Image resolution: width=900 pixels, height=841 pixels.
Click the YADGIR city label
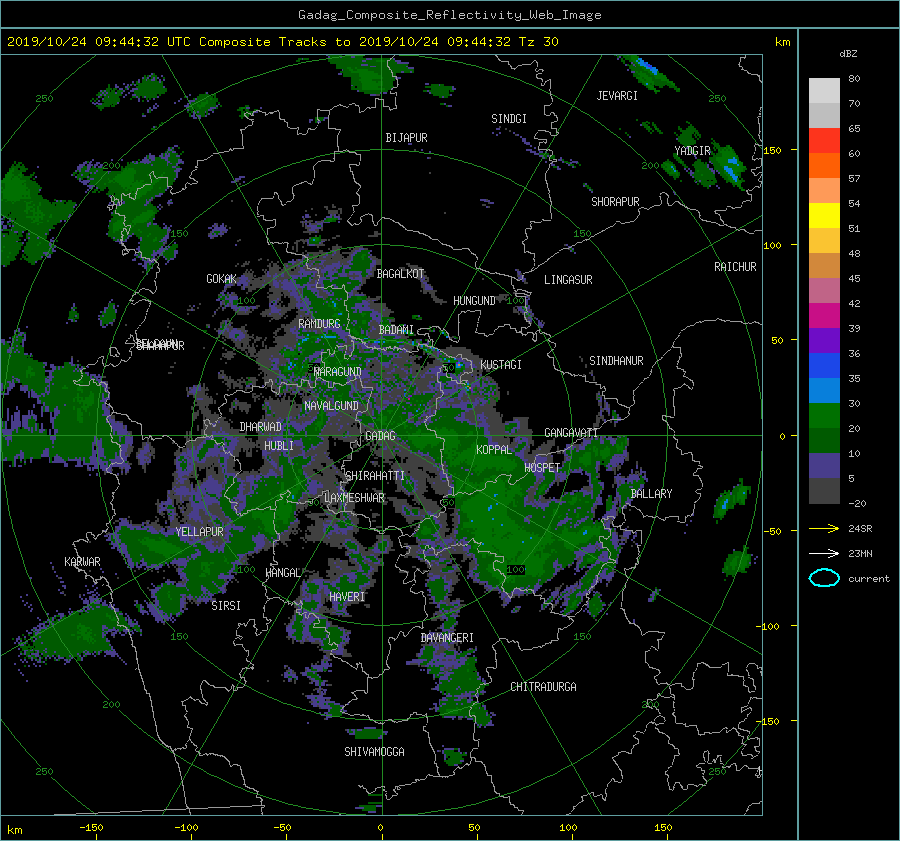click(x=692, y=151)
